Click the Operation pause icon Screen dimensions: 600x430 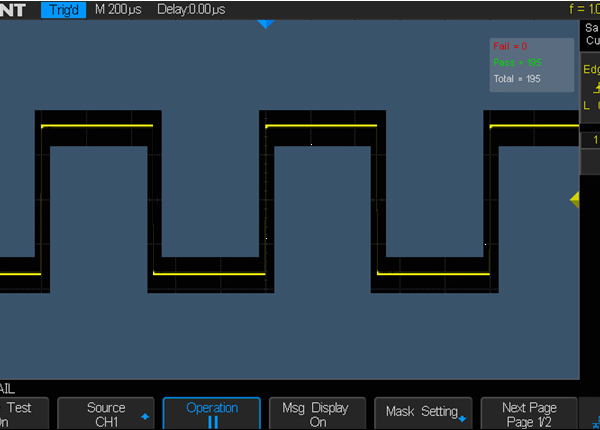pyautogui.click(x=212, y=422)
